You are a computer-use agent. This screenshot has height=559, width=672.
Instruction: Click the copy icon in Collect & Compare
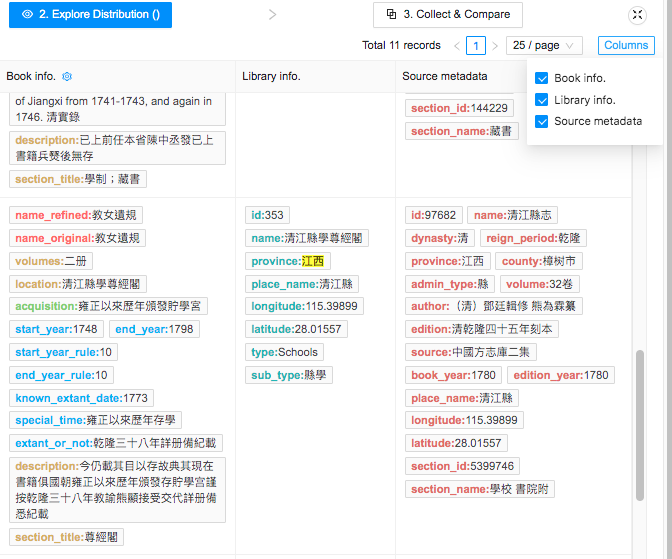(x=389, y=15)
